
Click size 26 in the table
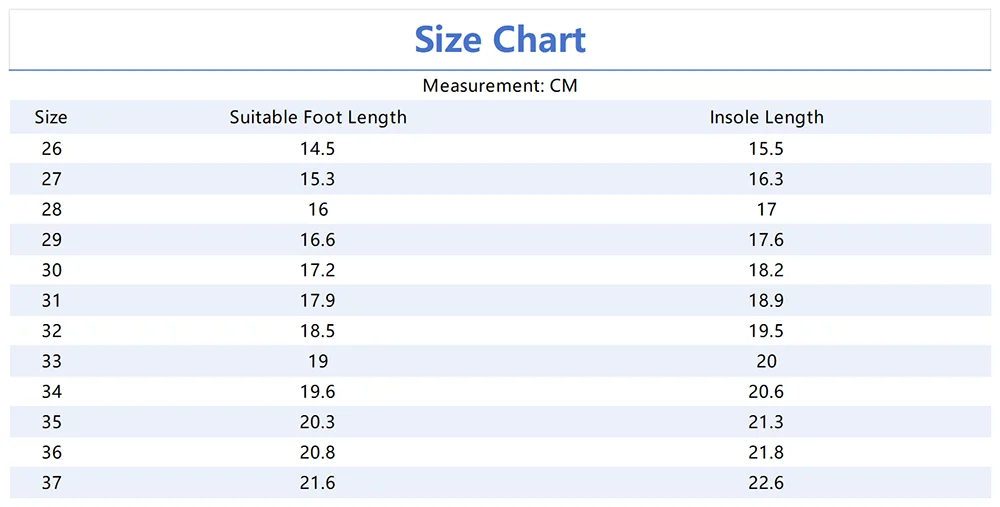point(51,149)
